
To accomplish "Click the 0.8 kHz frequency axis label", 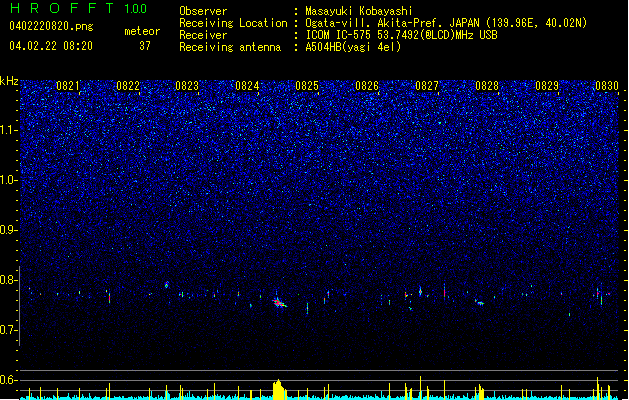I will [x=9, y=280].
